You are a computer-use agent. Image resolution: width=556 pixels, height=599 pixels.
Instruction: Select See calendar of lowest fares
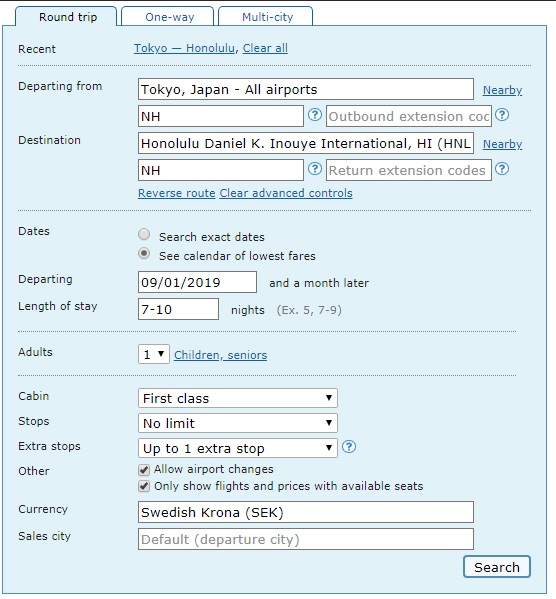144,253
